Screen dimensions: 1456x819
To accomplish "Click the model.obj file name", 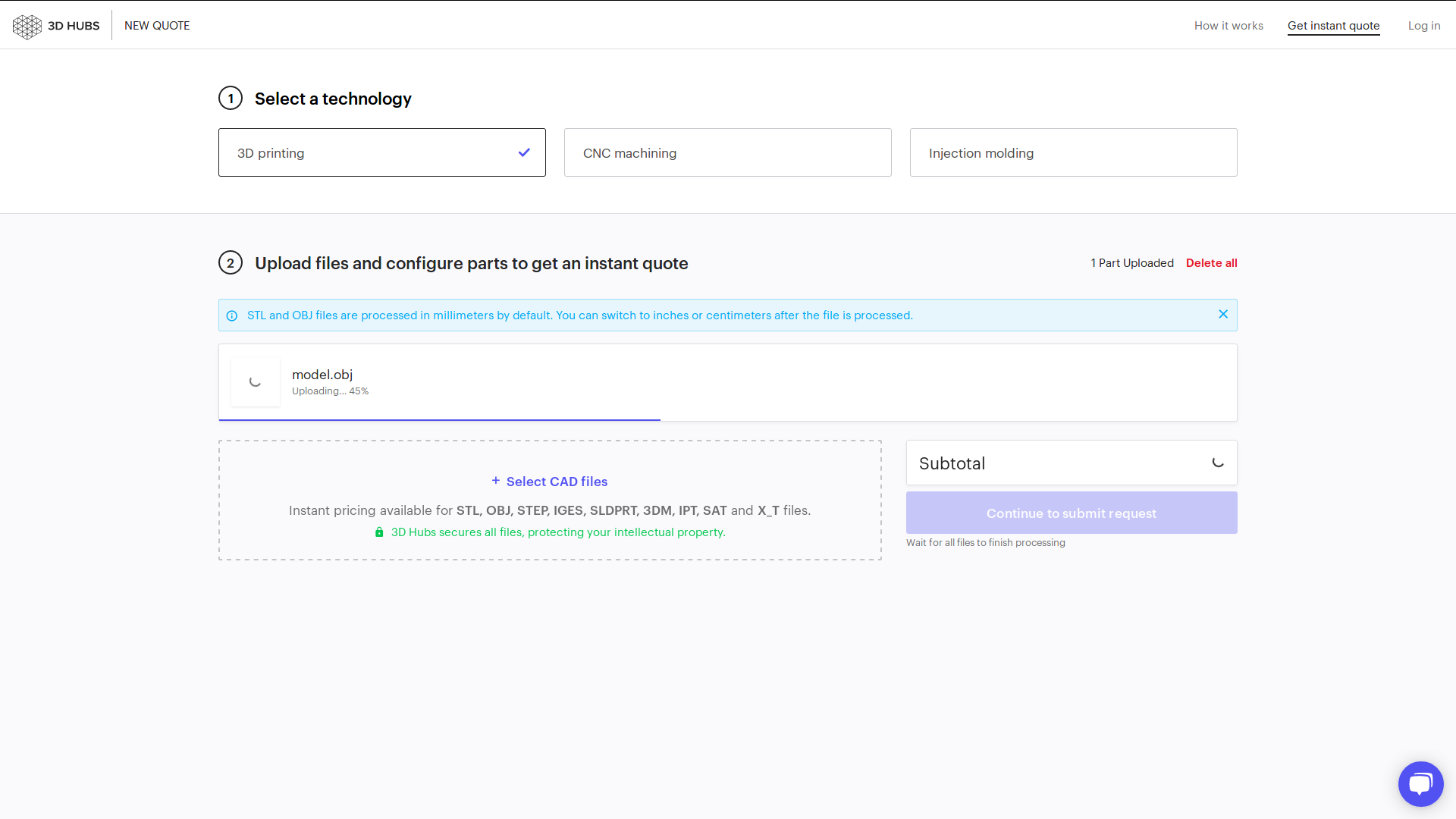I will click(322, 375).
